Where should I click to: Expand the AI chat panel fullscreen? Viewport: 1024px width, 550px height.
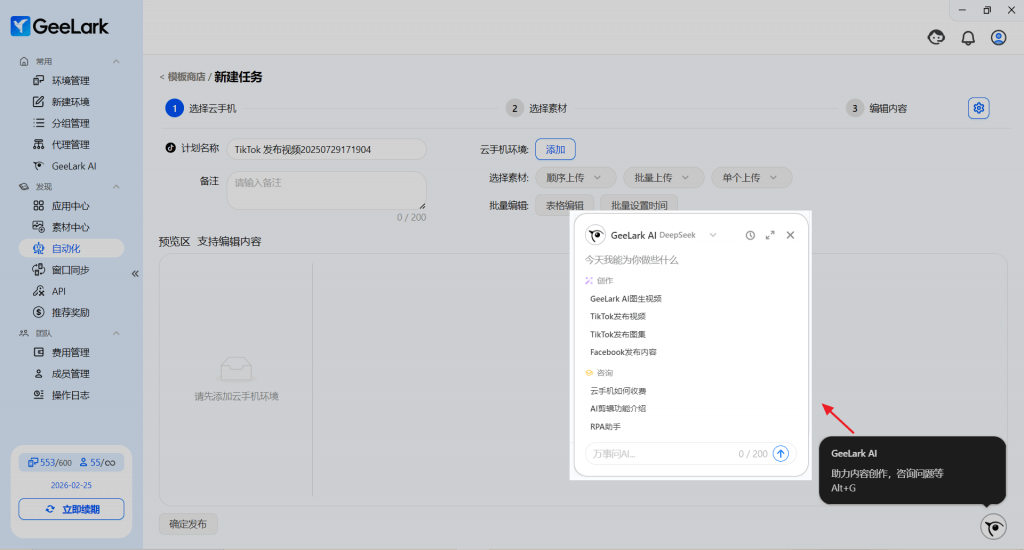(x=770, y=235)
